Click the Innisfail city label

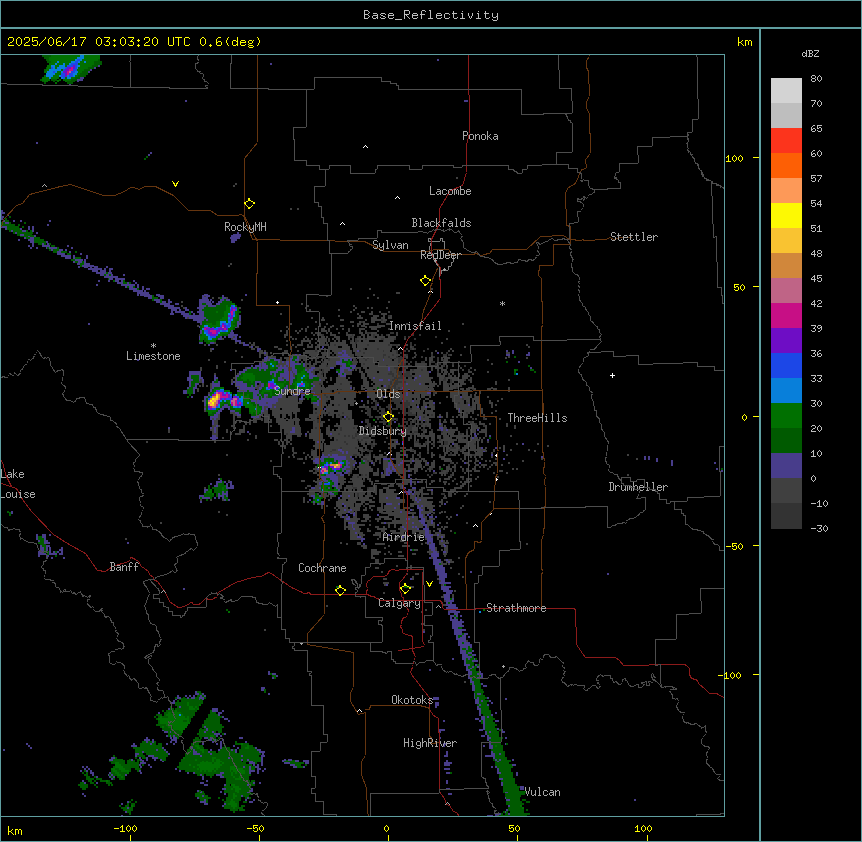click(415, 326)
